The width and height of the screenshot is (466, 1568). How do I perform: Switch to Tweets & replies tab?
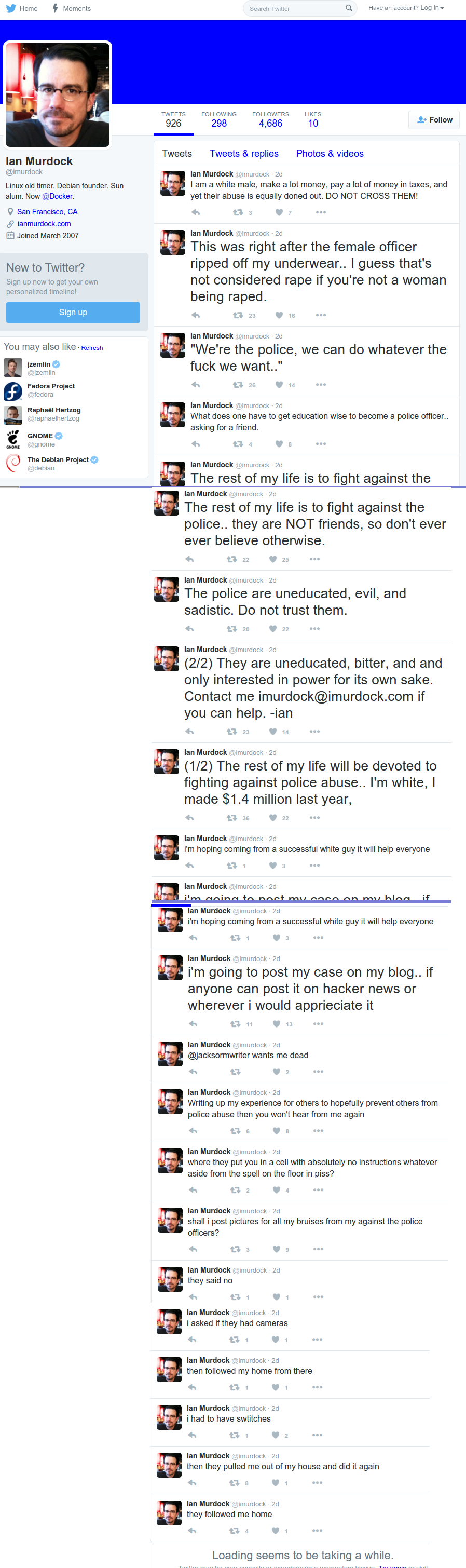(x=244, y=153)
